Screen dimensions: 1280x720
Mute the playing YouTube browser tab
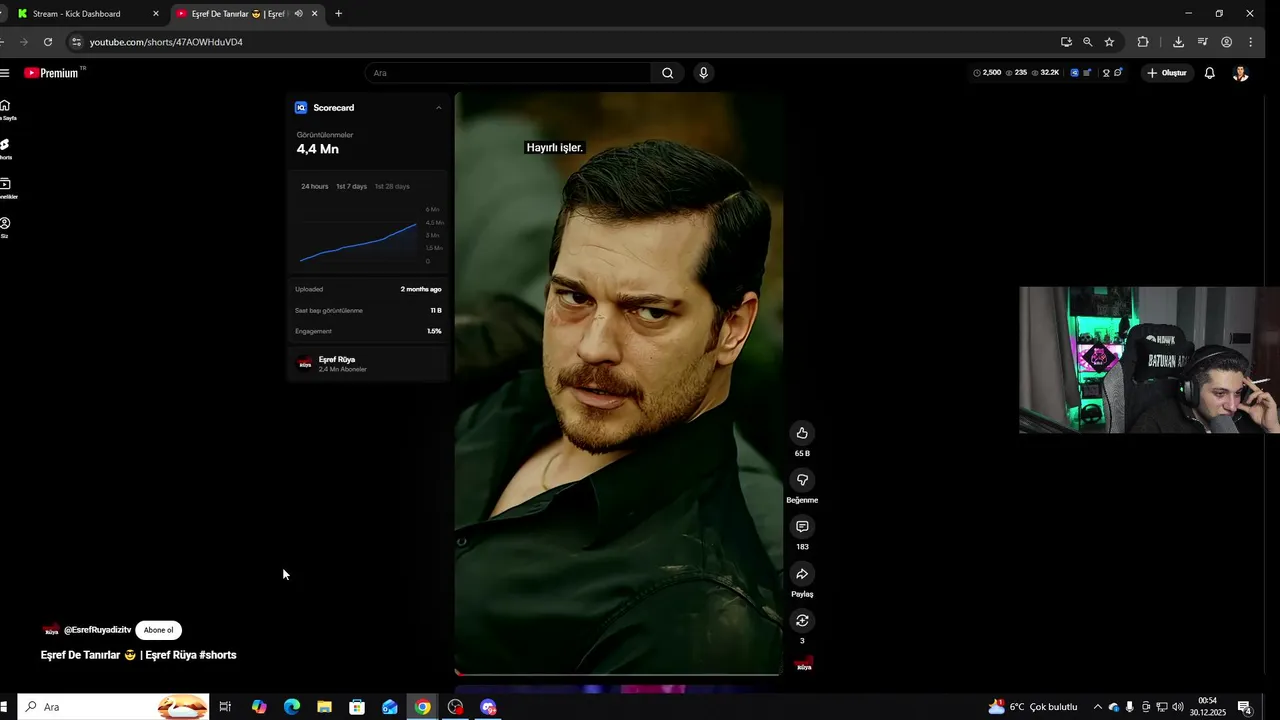tap(298, 14)
